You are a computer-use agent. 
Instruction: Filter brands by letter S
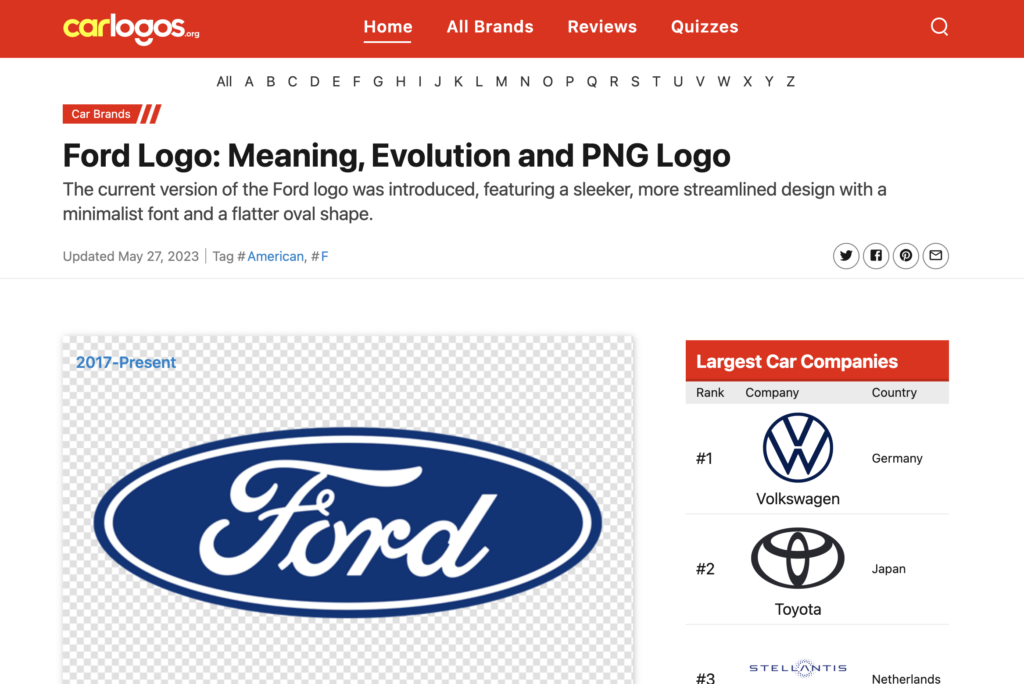[x=635, y=82]
